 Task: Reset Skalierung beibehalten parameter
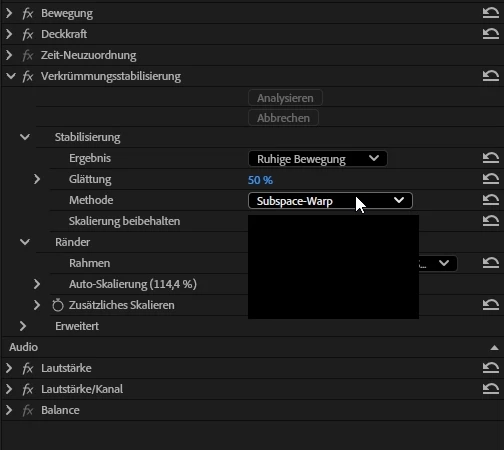click(491, 221)
